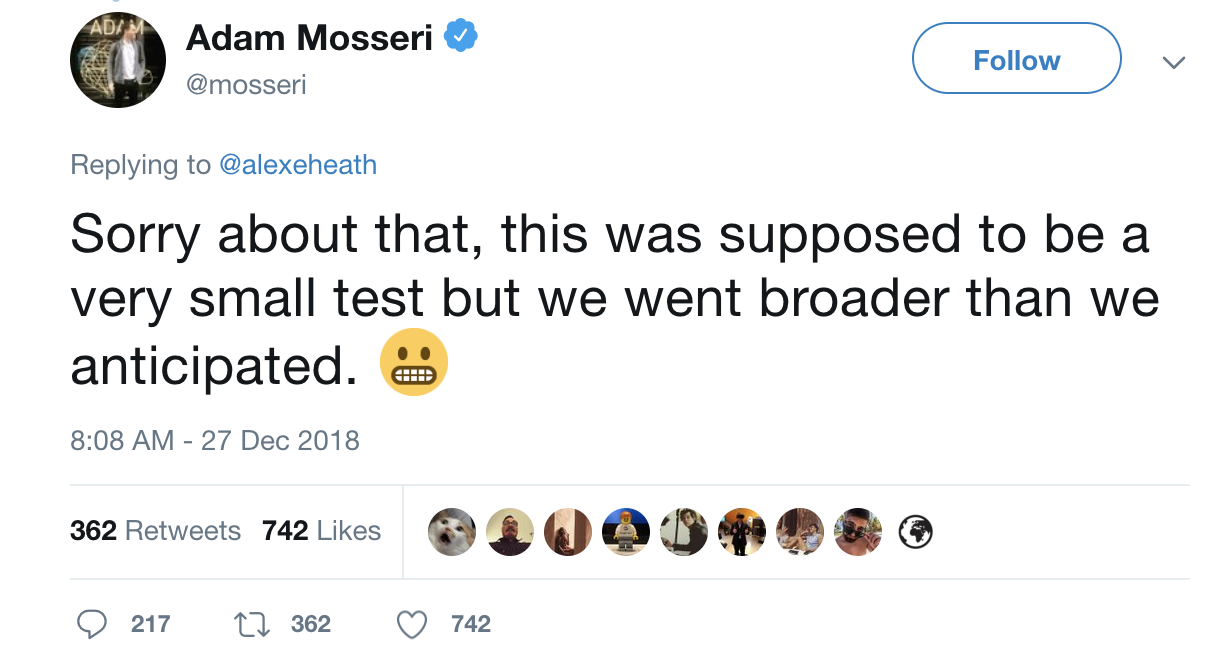Viewport: 1218px width, 668px height.
Task: Click the LEGO figure liker avatar
Action: pyautogui.click(x=626, y=532)
